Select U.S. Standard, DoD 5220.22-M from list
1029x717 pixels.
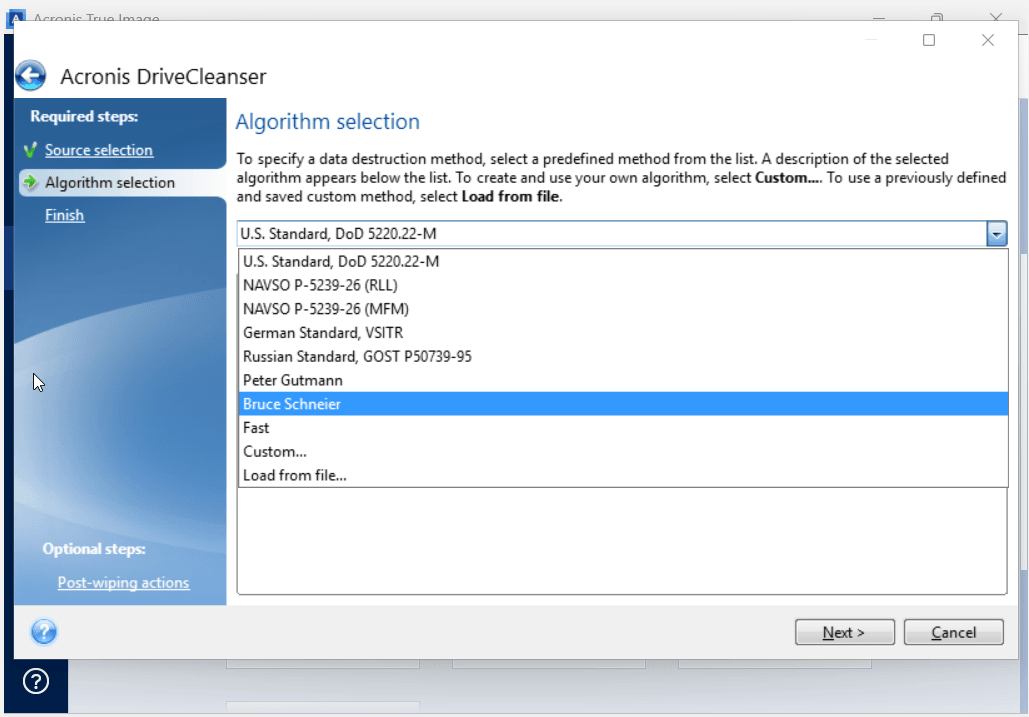(x=623, y=261)
